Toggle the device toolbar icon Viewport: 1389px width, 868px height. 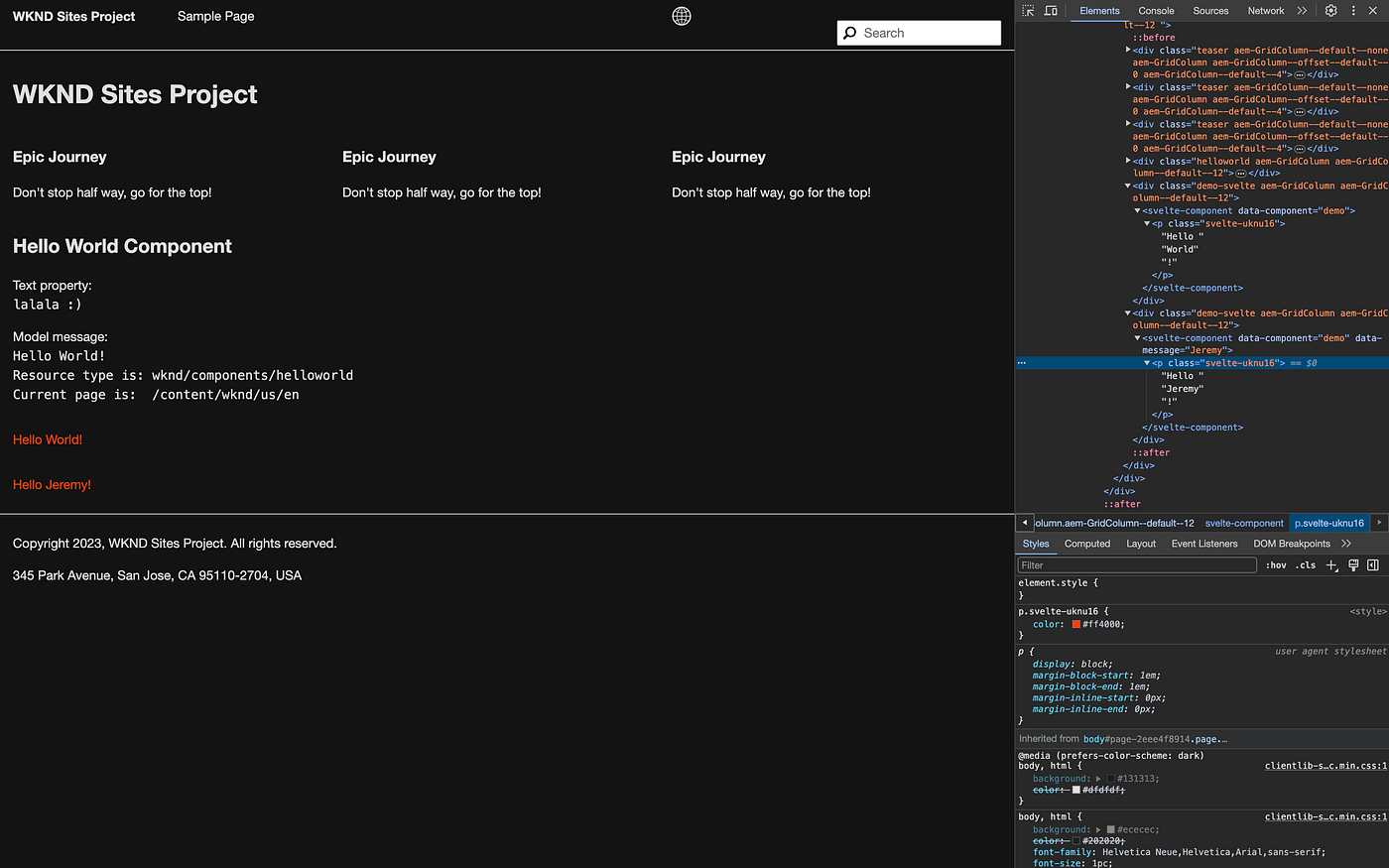coord(1051,11)
